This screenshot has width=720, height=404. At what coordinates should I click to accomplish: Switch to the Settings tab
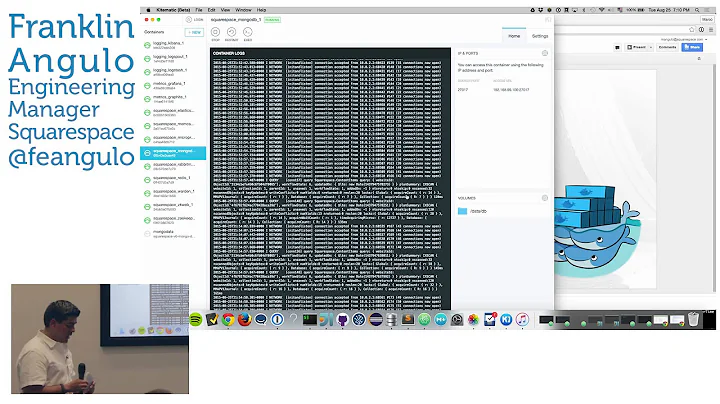pyautogui.click(x=540, y=36)
